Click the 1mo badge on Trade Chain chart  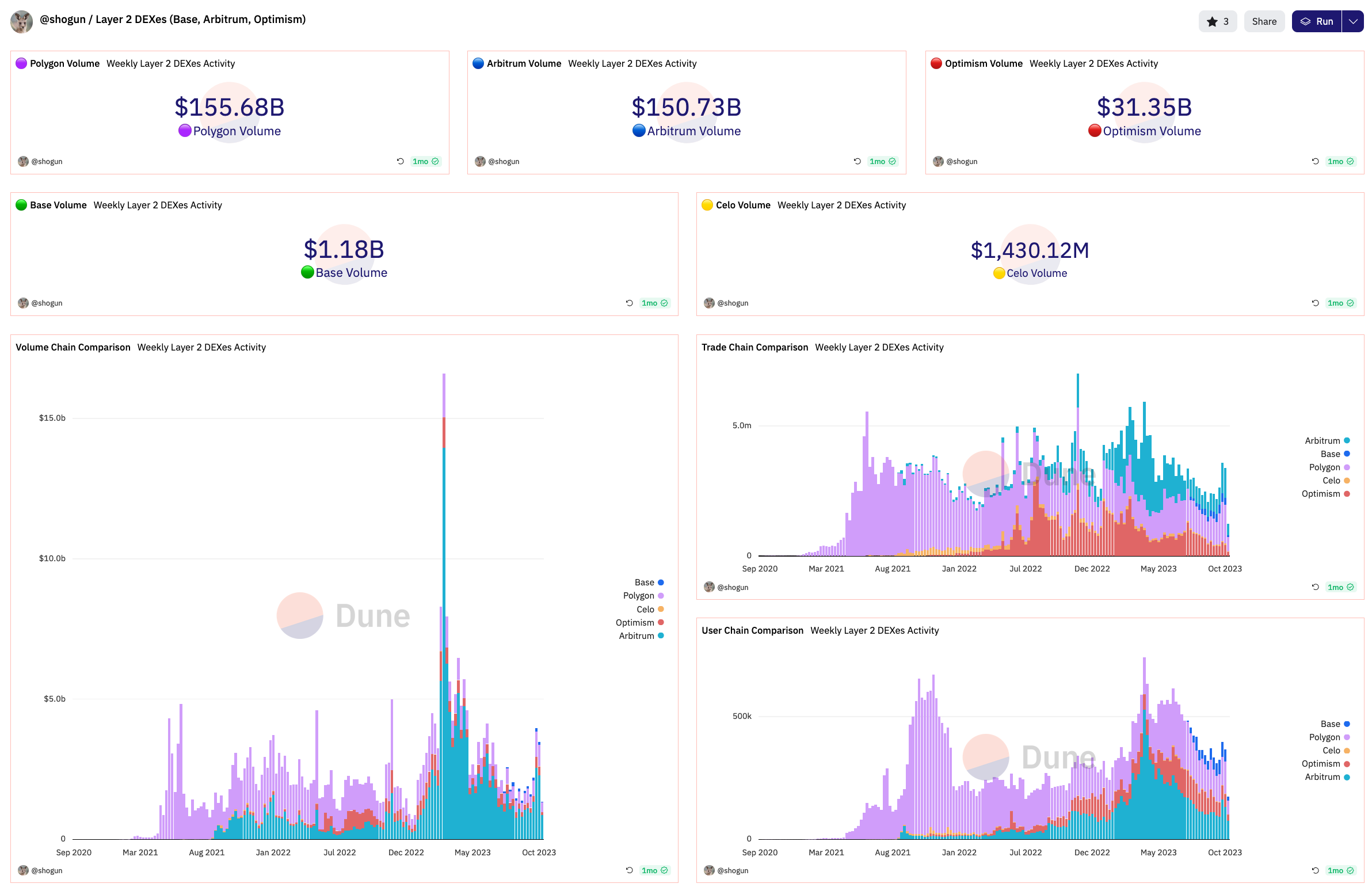(1340, 587)
